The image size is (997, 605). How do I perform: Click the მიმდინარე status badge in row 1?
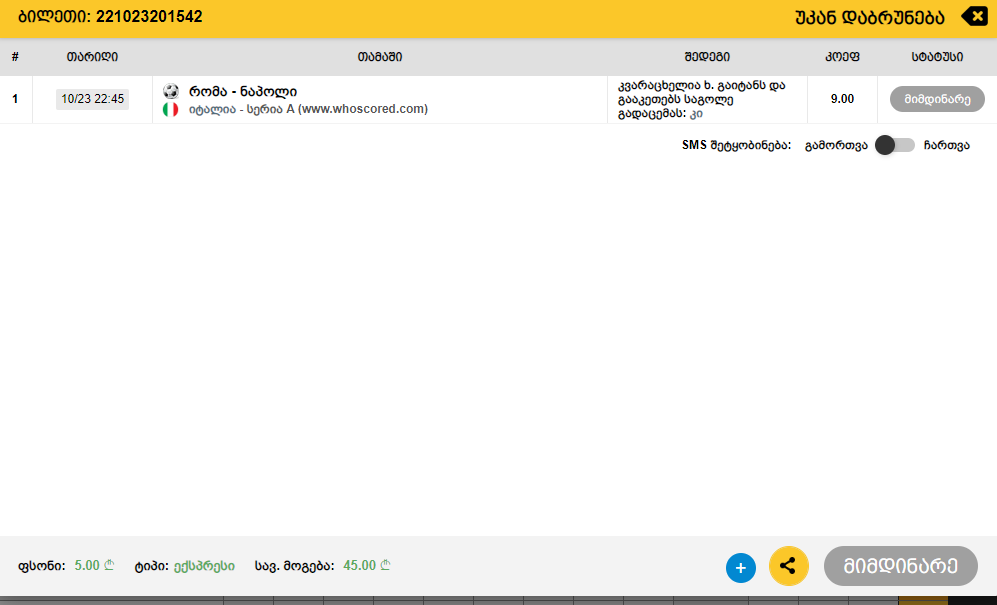[937, 99]
